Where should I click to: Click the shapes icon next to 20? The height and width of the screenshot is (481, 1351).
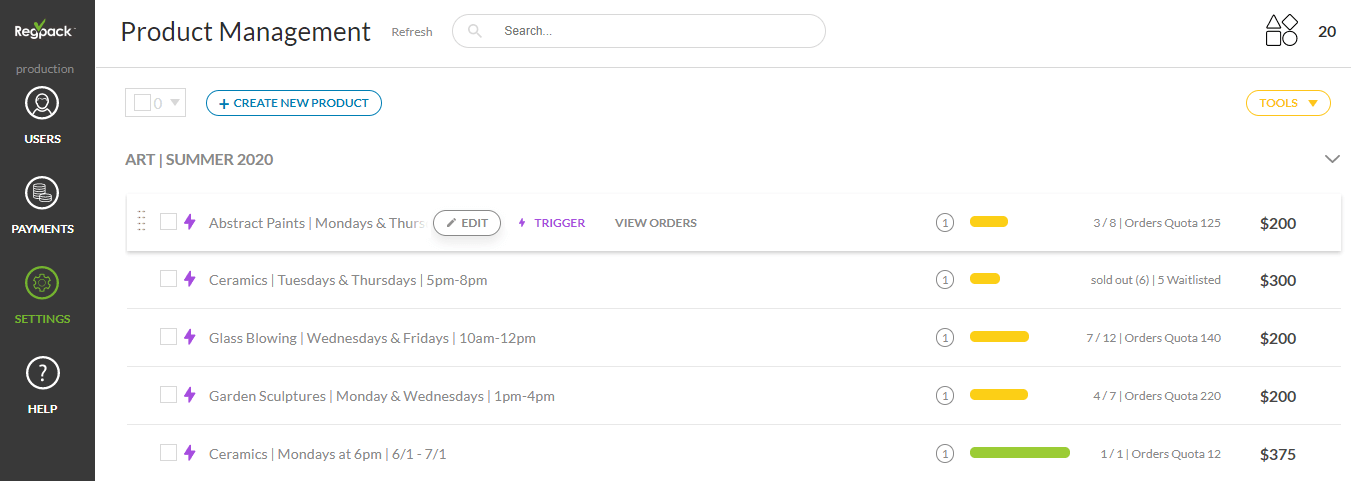click(x=1281, y=31)
